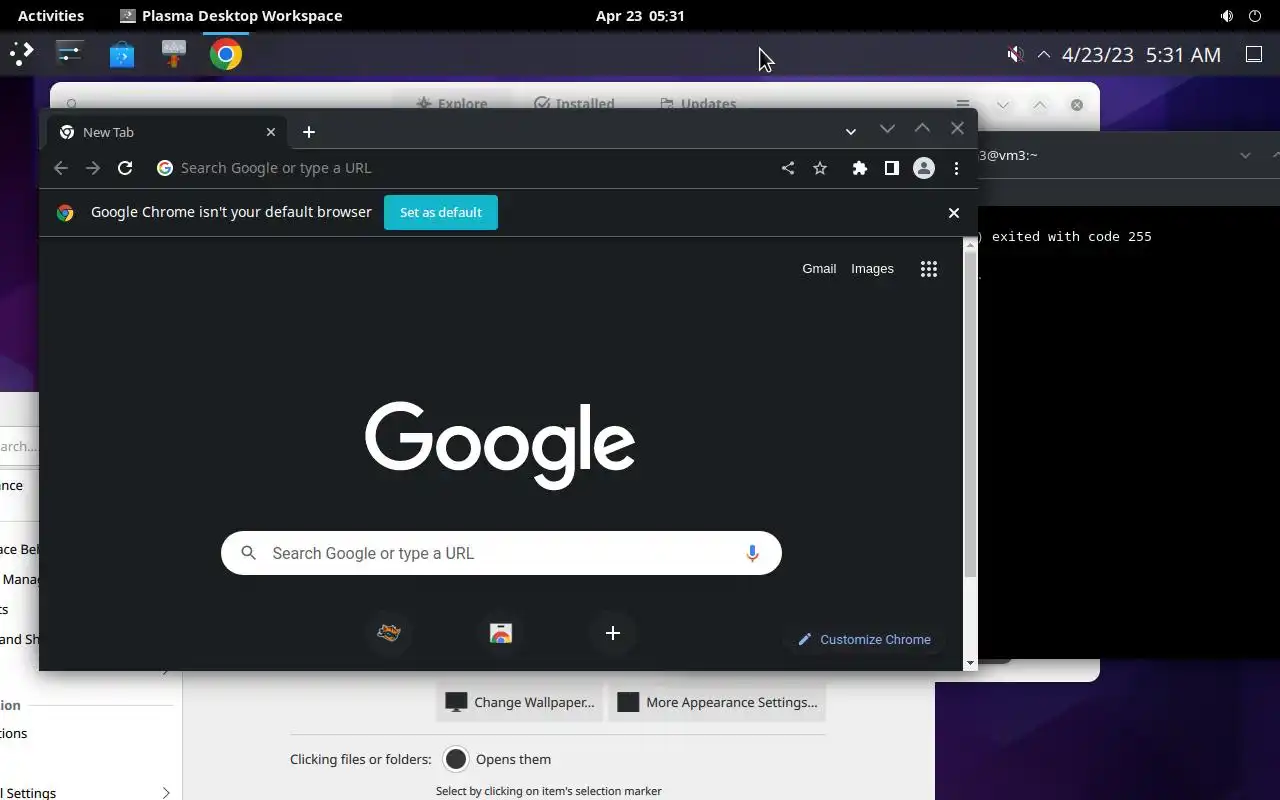Click the installer icon in the panel
Screen dimensions: 1280x800
174,54
